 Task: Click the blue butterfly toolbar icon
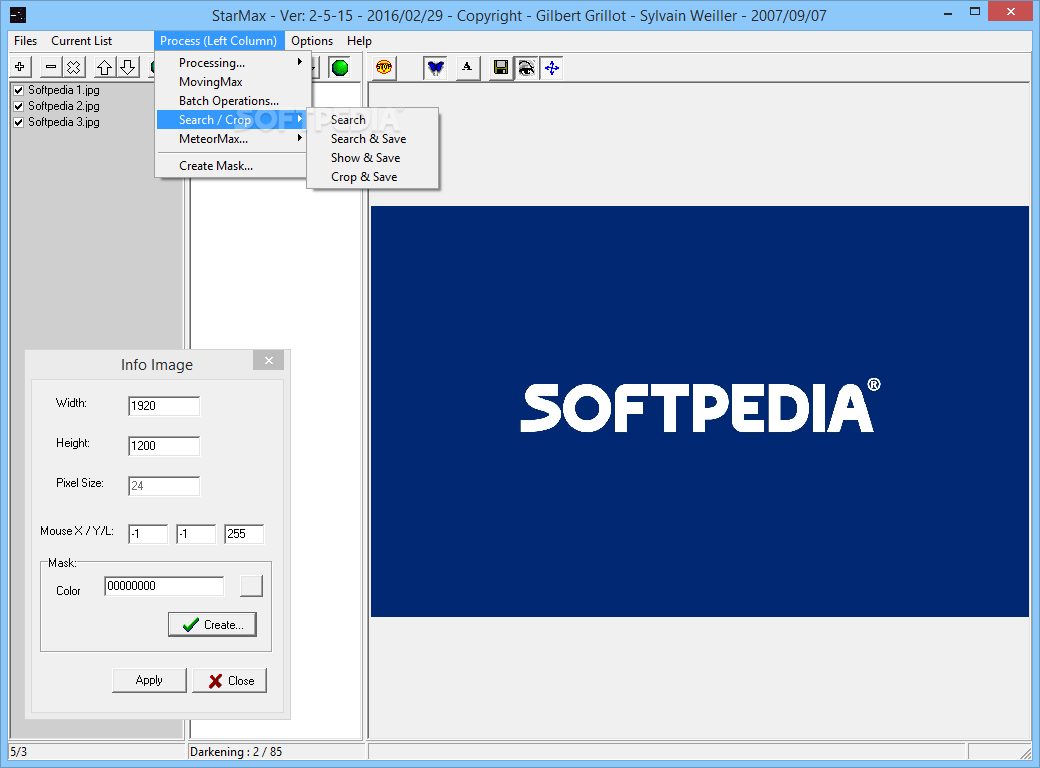[x=436, y=68]
